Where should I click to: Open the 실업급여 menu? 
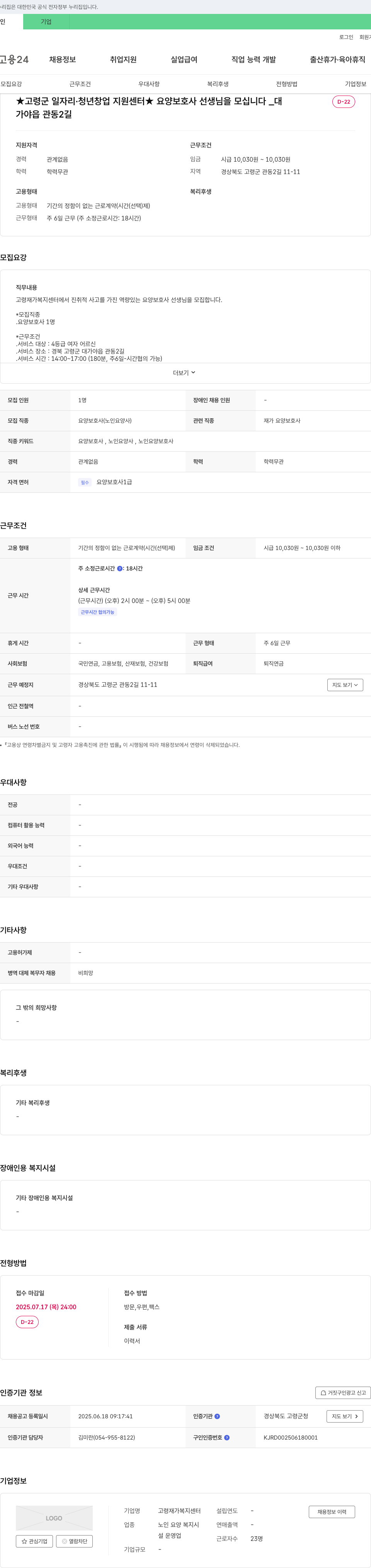[x=184, y=59]
